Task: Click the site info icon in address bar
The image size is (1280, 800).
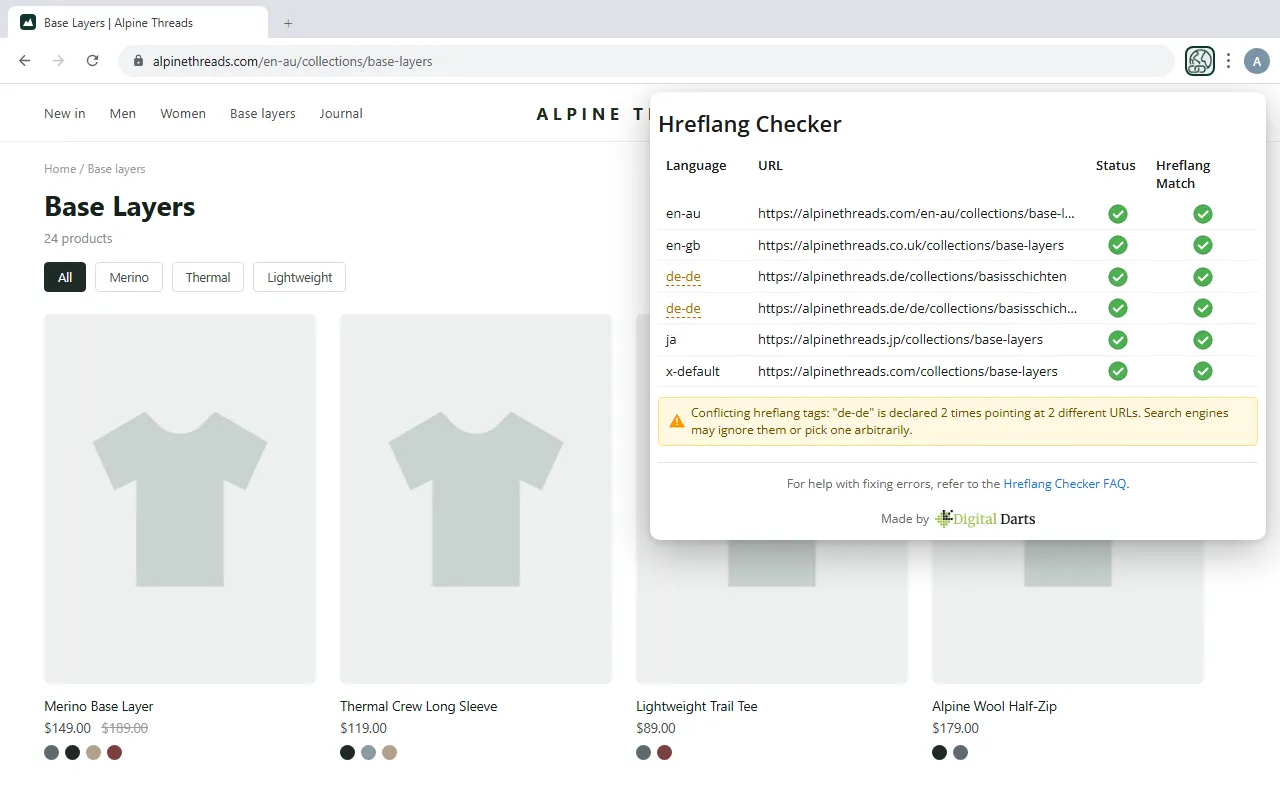Action: [x=138, y=61]
